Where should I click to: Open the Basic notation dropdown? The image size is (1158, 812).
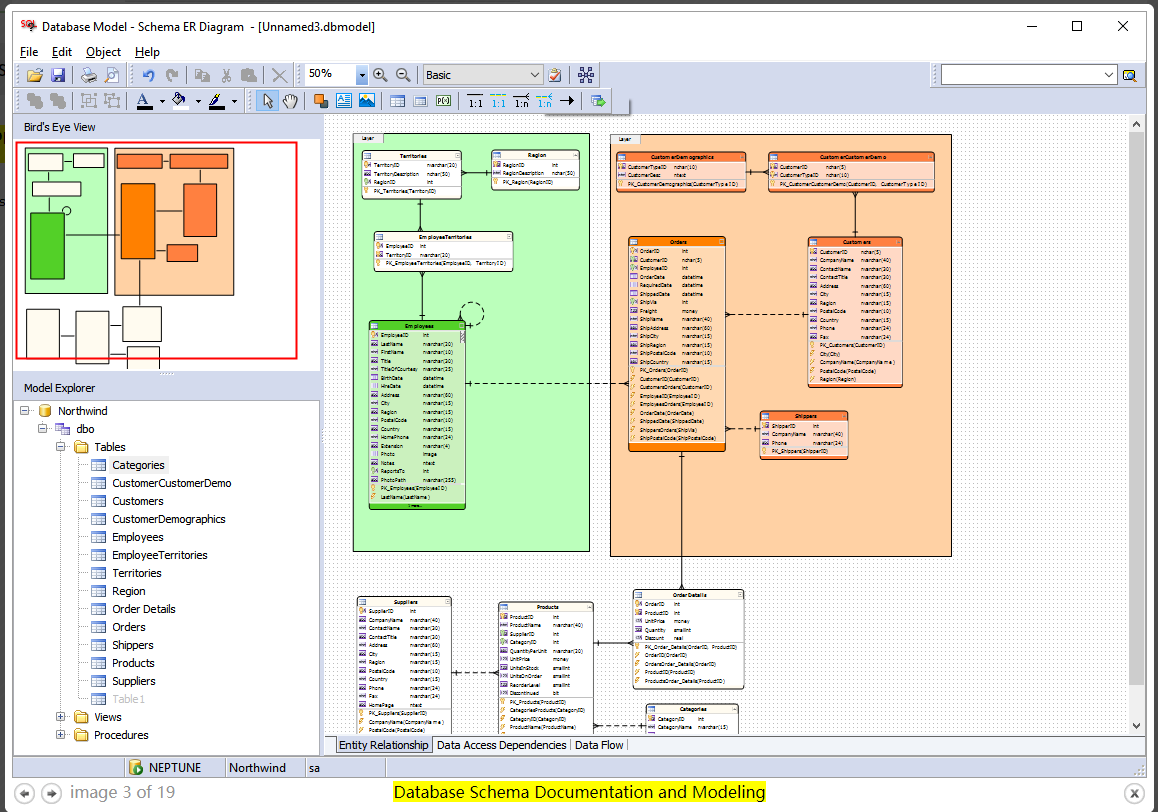(x=535, y=75)
